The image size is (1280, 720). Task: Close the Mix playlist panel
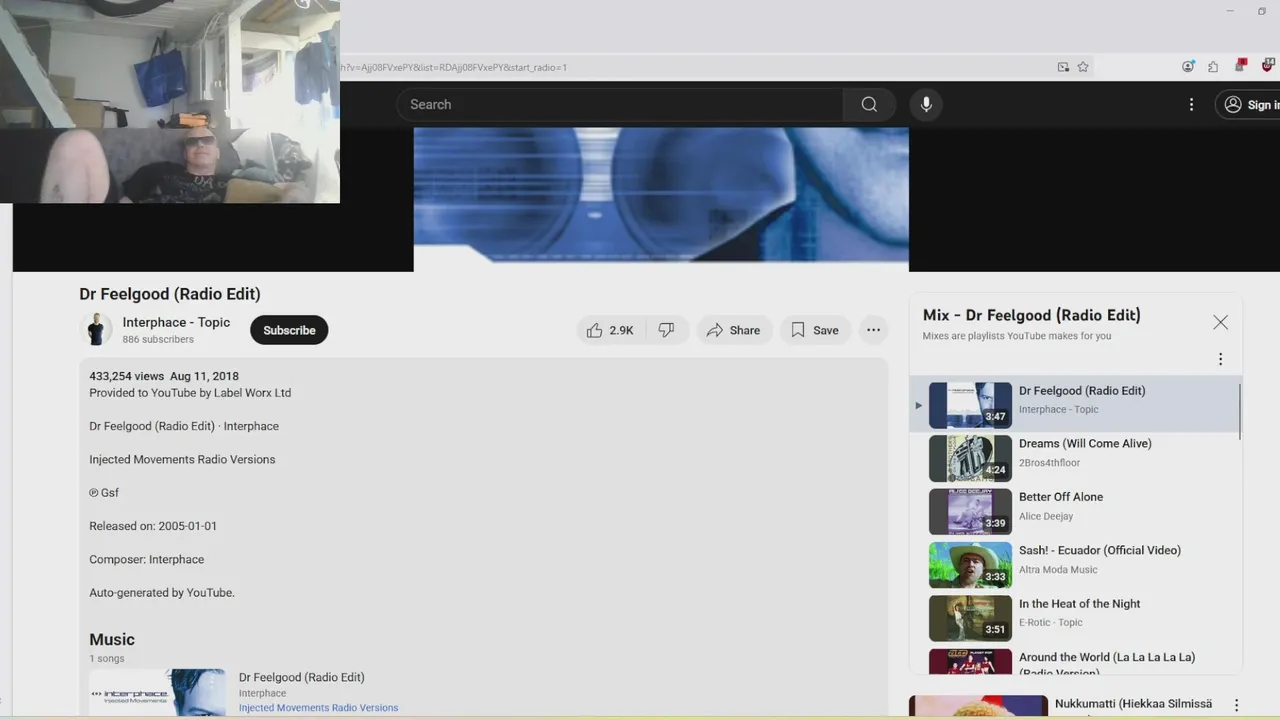pyautogui.click(x=1220, y=322)
